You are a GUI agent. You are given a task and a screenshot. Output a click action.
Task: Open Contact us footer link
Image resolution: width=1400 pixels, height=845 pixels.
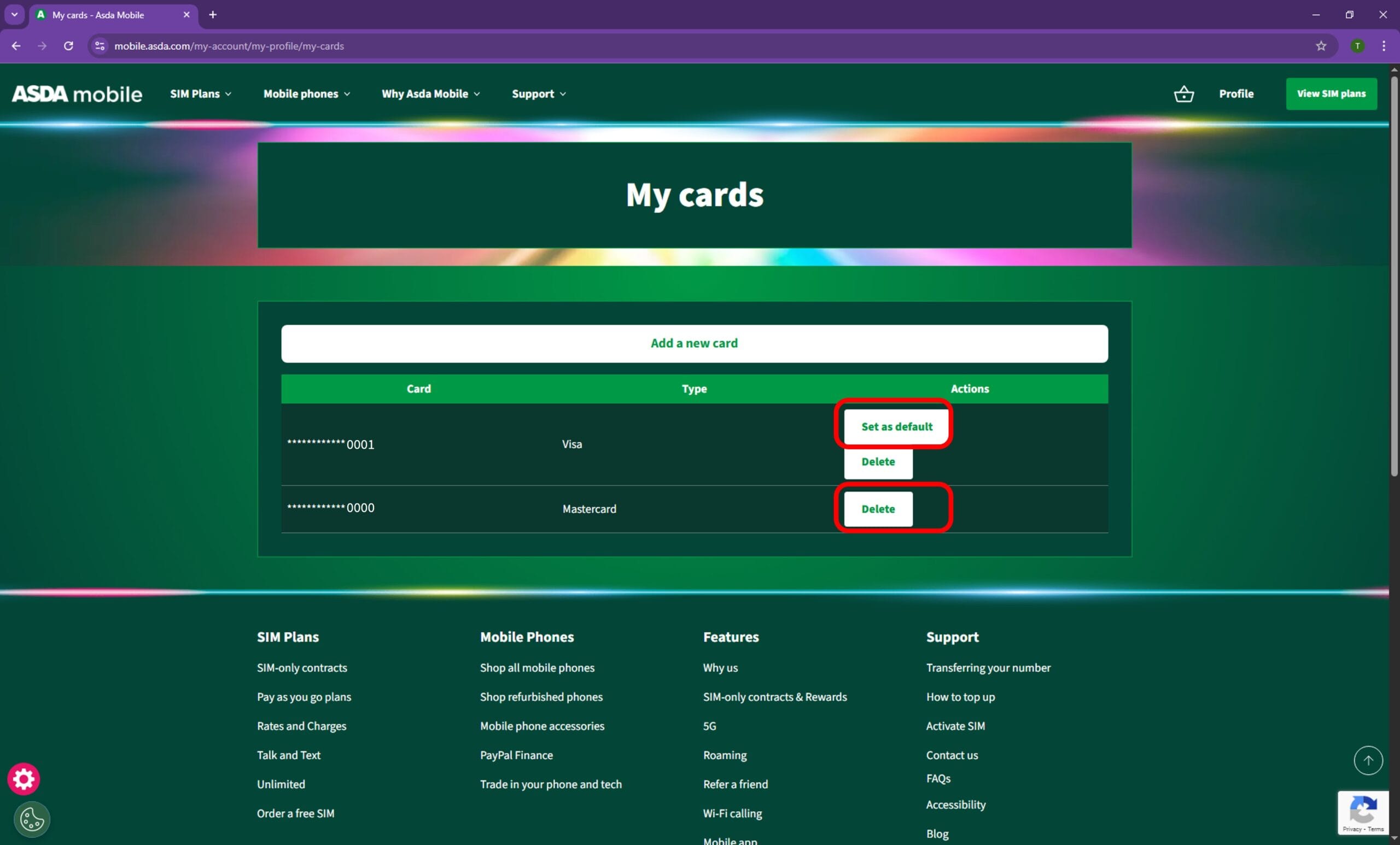[x=952, y=755]
